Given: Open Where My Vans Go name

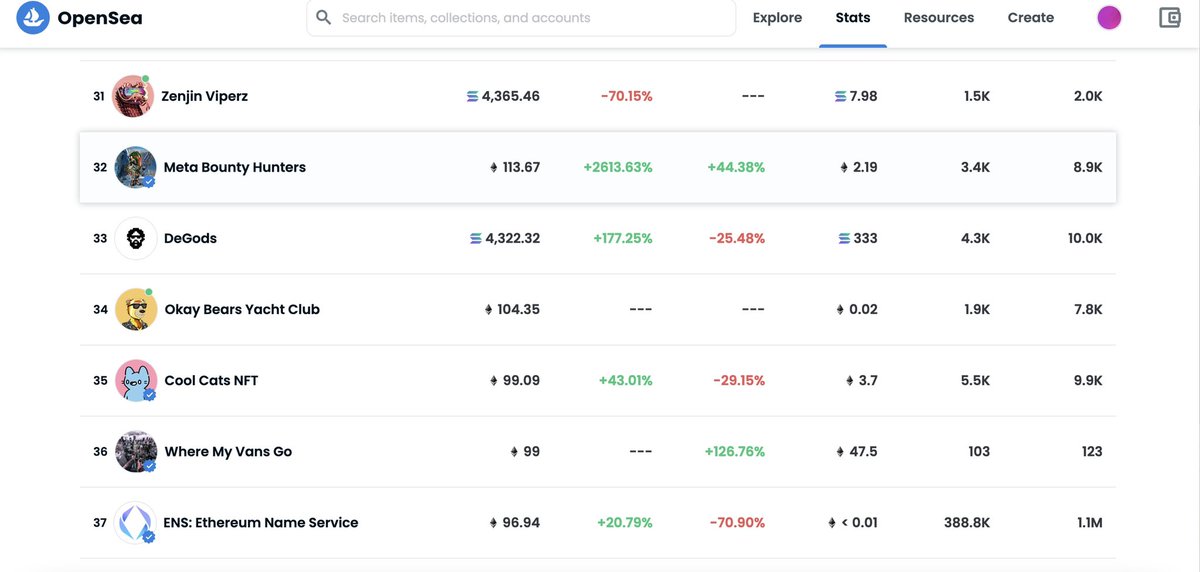Looking at the screenshot, I should 228,452.
